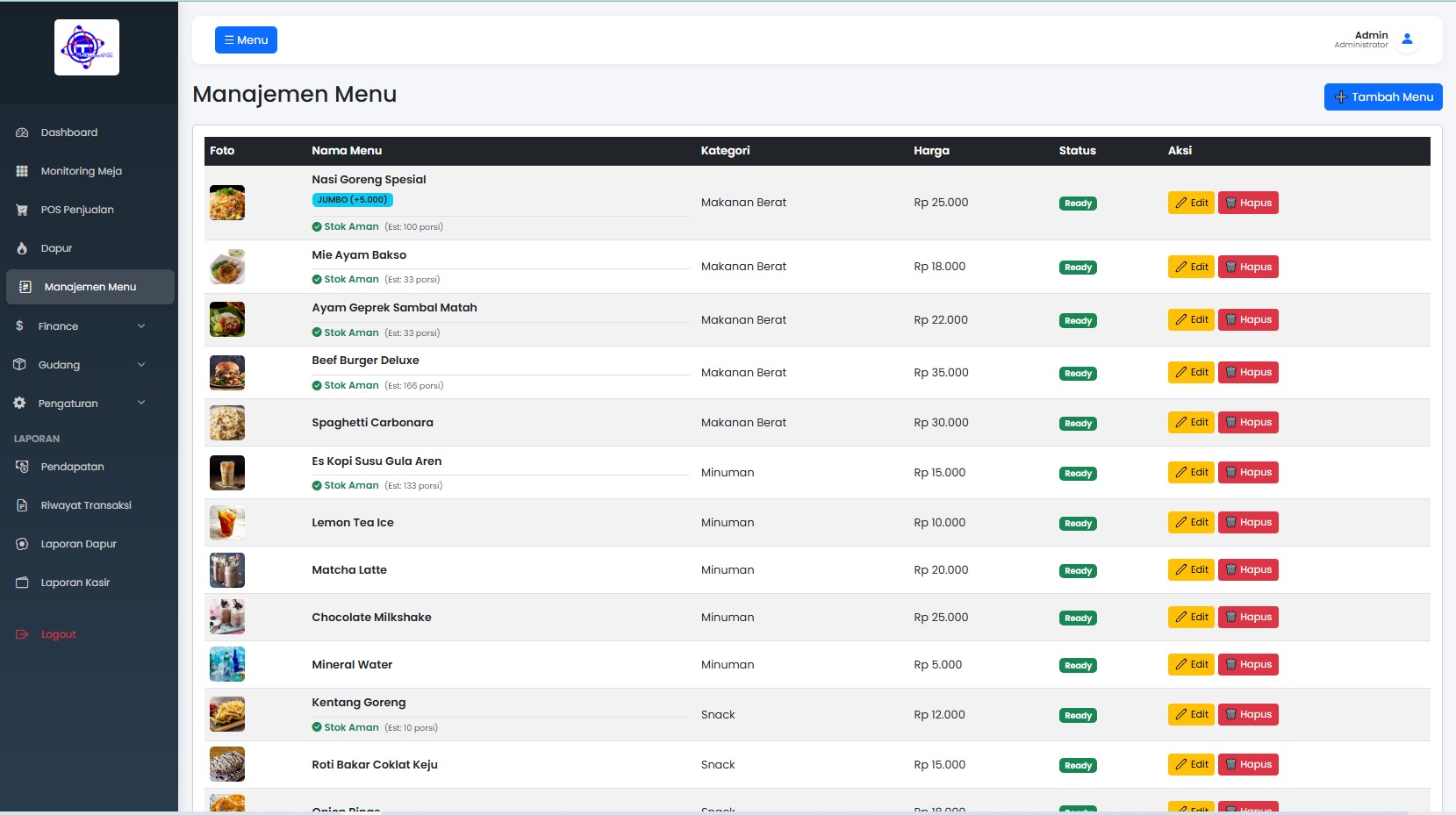1456x815 pixels.
Task: Edit the Roti Bakar Coklat Keju item
Action: point(1191,764)
